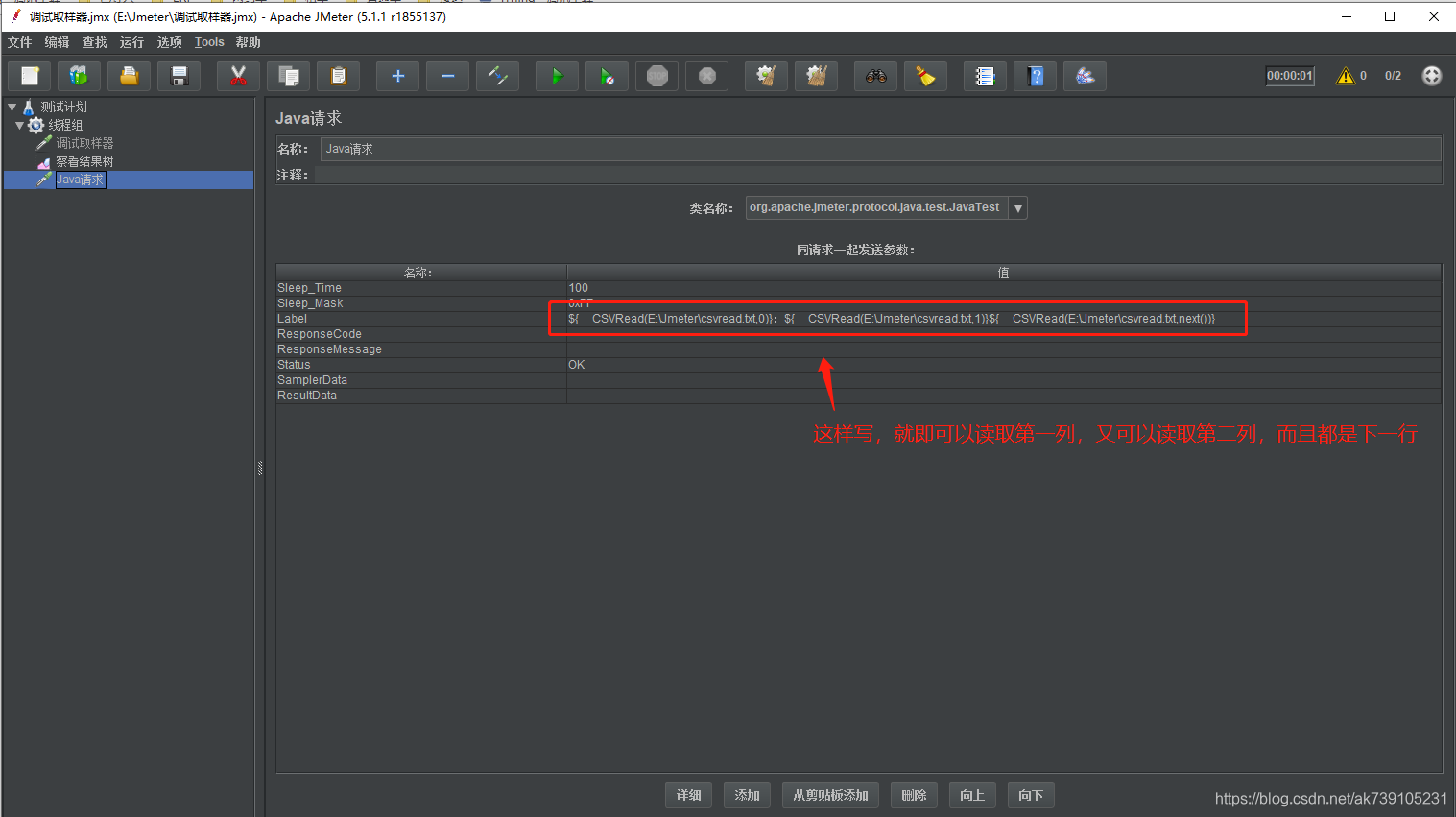Click the 名称 input field
This screenshot has width=1456, height=817.
pyautogui.click(x=880, y=149)
